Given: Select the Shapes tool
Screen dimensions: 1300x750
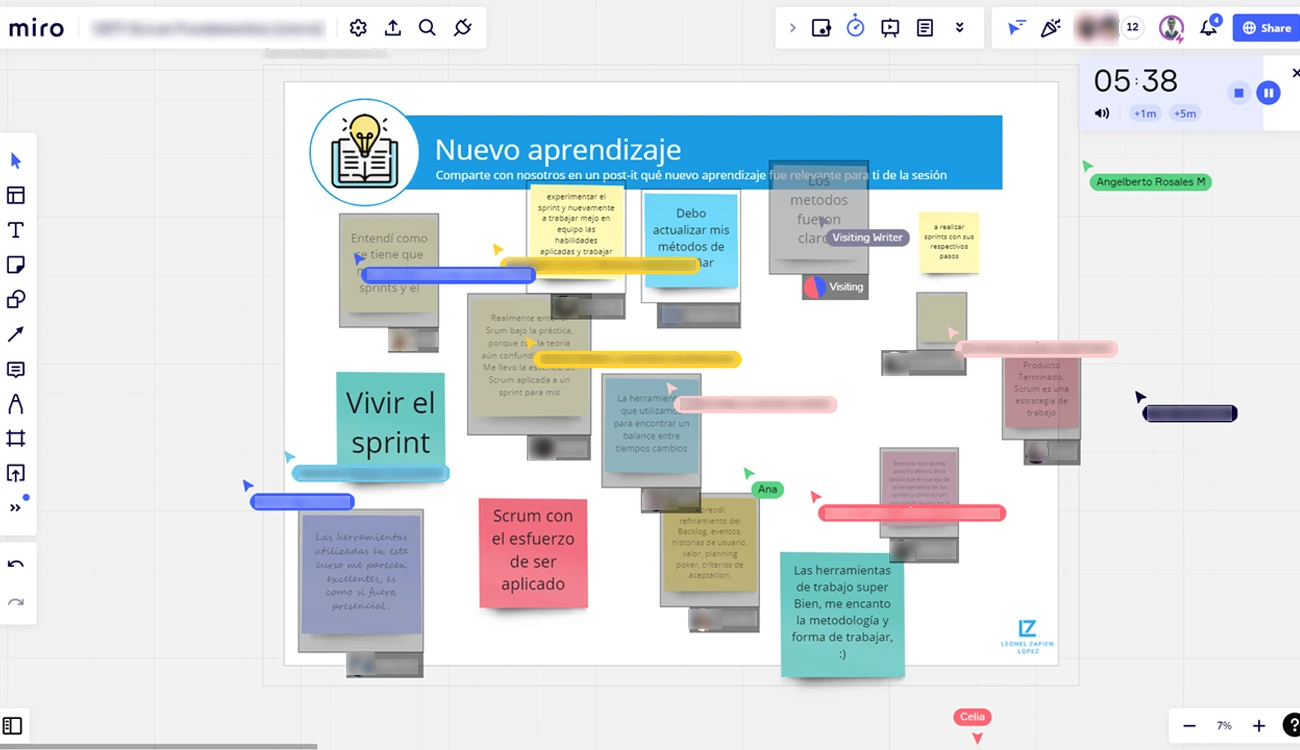Looking at the screenshot, I should click(16, 300).
